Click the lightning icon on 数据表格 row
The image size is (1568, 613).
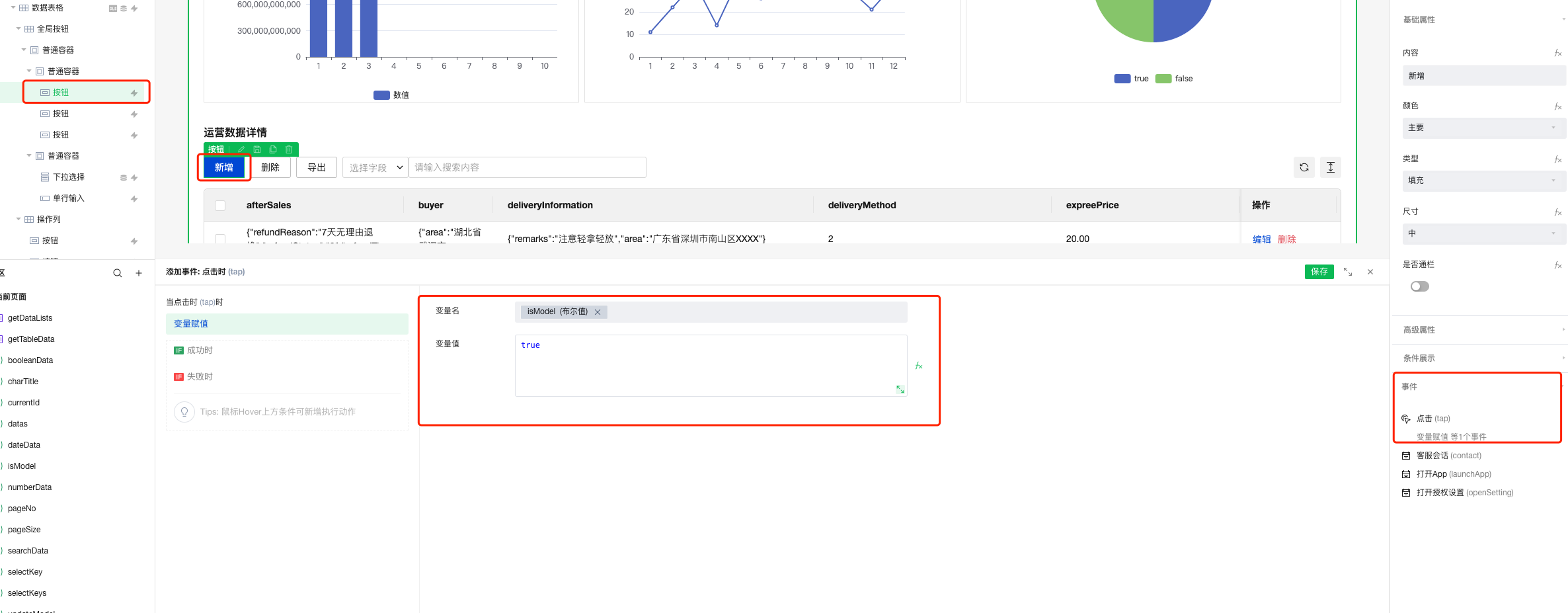pyautogui.click(x=134, y=9)
